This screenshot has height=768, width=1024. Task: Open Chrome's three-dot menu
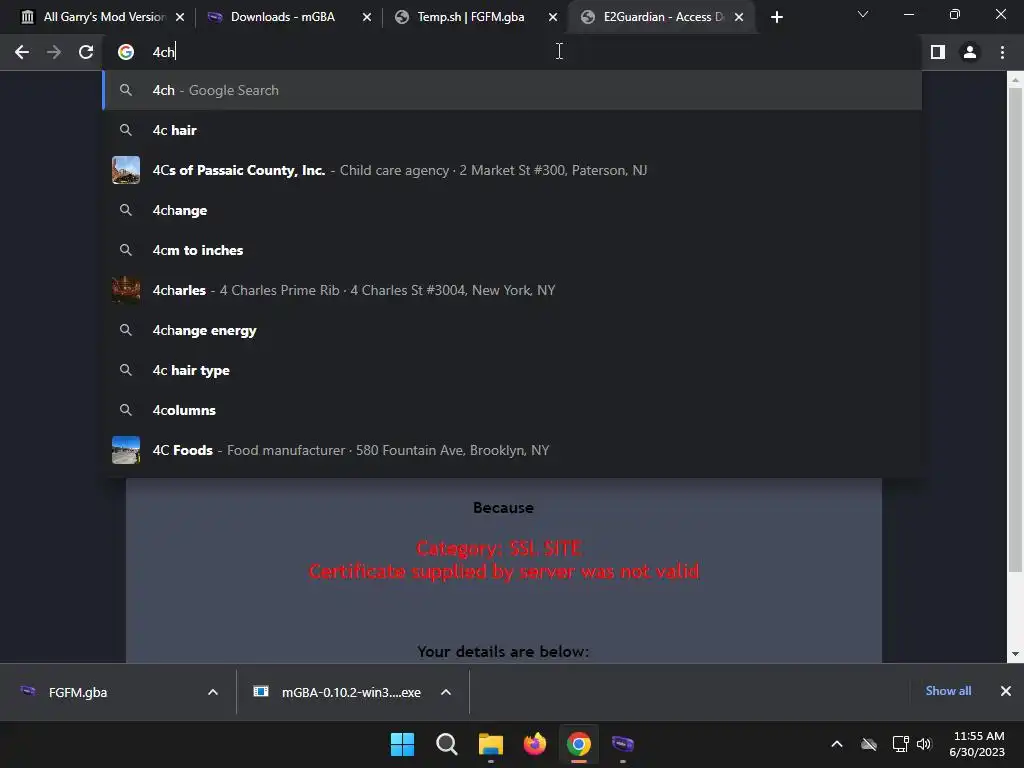coord(1002,52)
